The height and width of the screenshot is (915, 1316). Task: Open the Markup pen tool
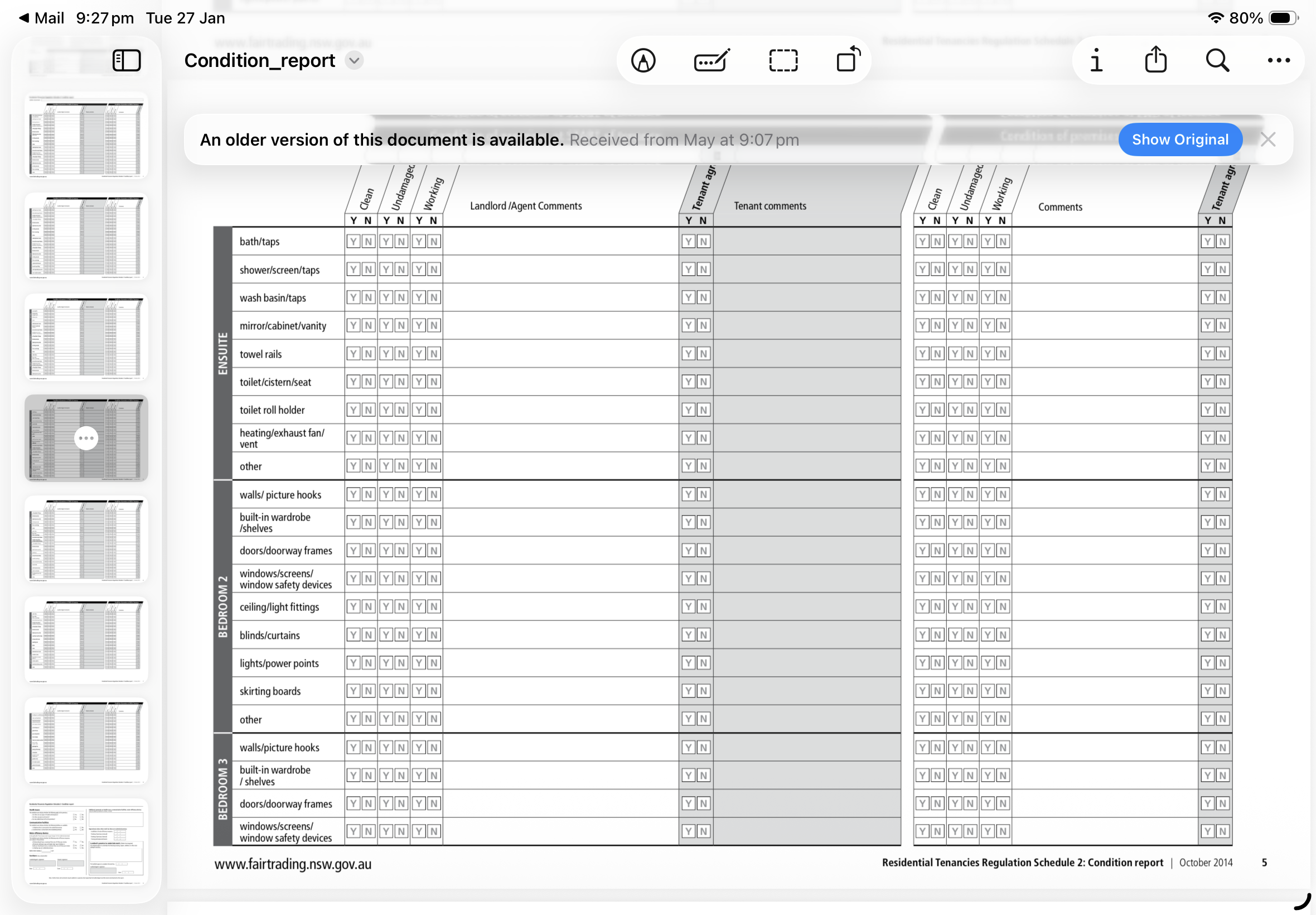tap(644, 60)
